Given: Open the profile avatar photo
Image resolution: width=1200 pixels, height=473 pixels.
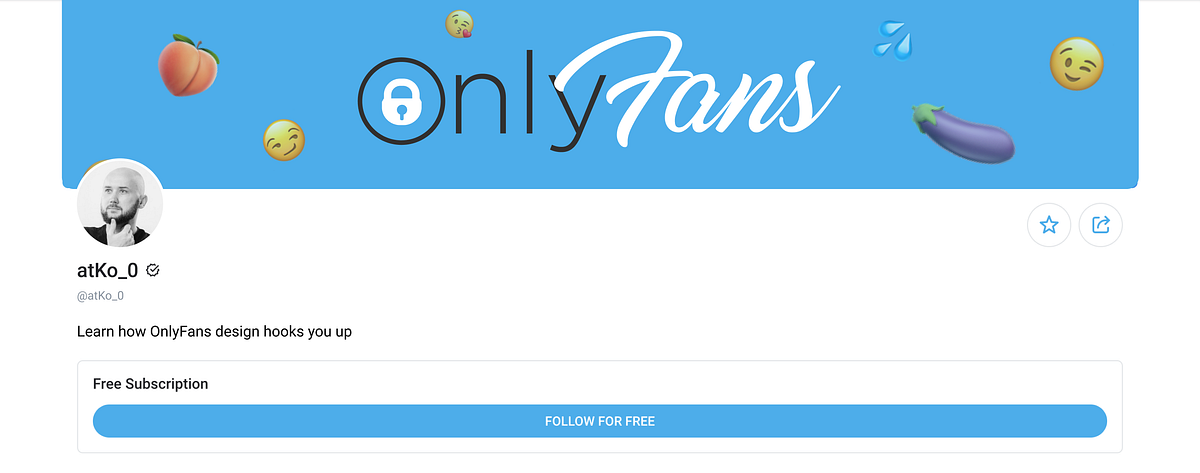Looking at the screenshot, I should click(x=120, y=204).
